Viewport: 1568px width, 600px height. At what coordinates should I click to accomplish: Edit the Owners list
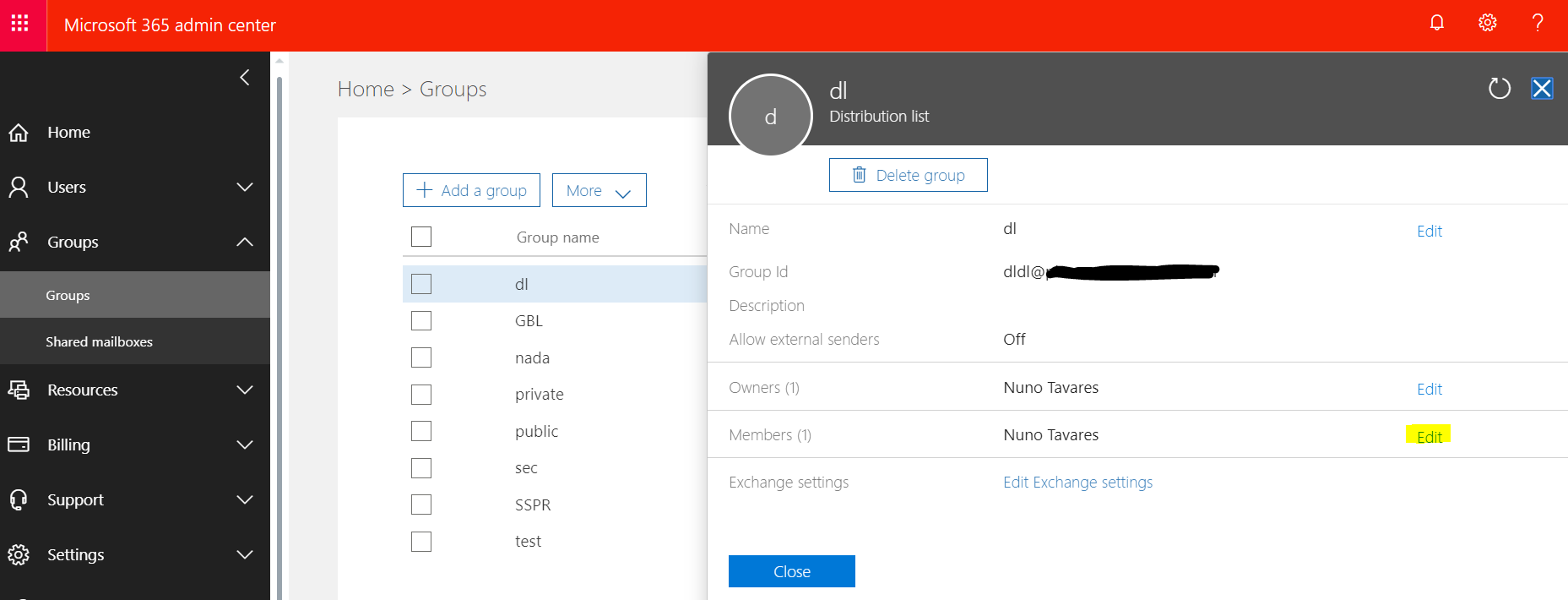[x=1430, y=389]
